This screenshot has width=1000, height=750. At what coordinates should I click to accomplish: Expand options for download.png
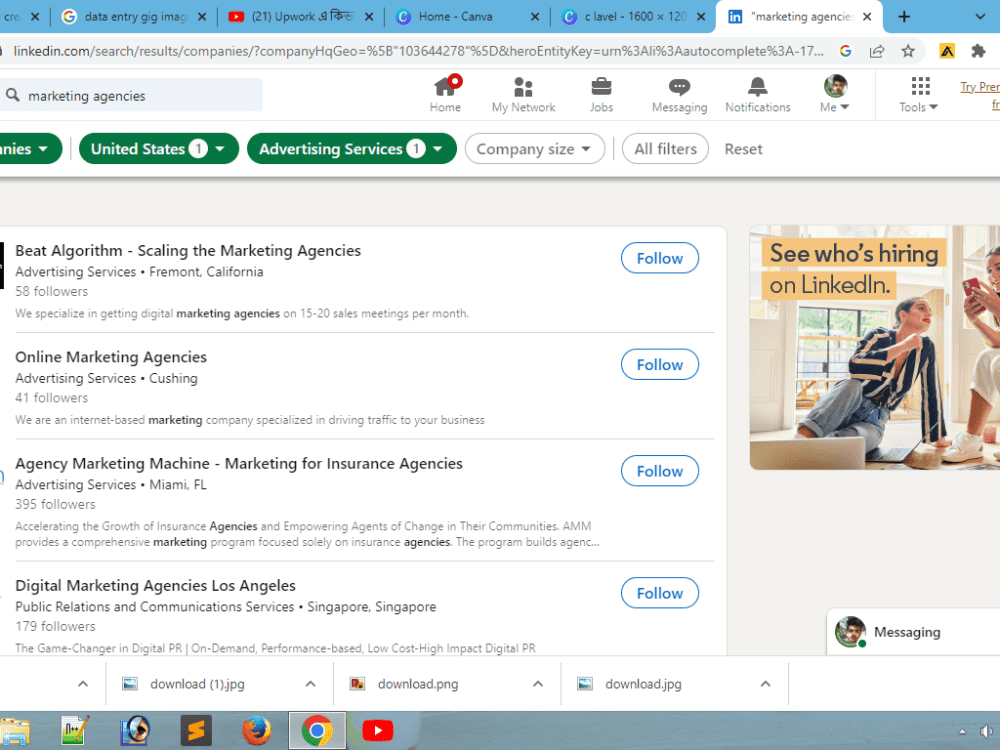click(538, 684)
